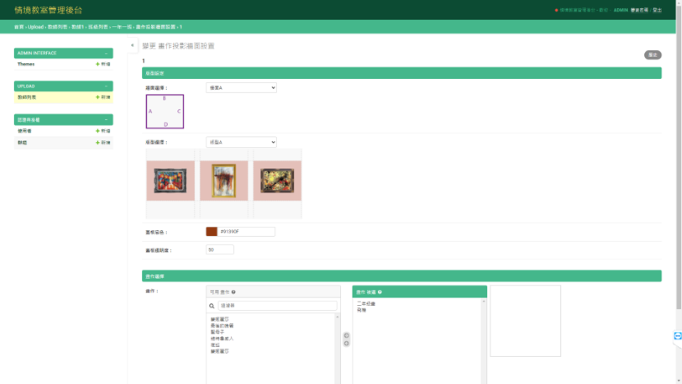This screenshot has height=384, width=682.
Task: Collapse the ADMIN INTERFACE sidebar section
Action: point(106,53)
